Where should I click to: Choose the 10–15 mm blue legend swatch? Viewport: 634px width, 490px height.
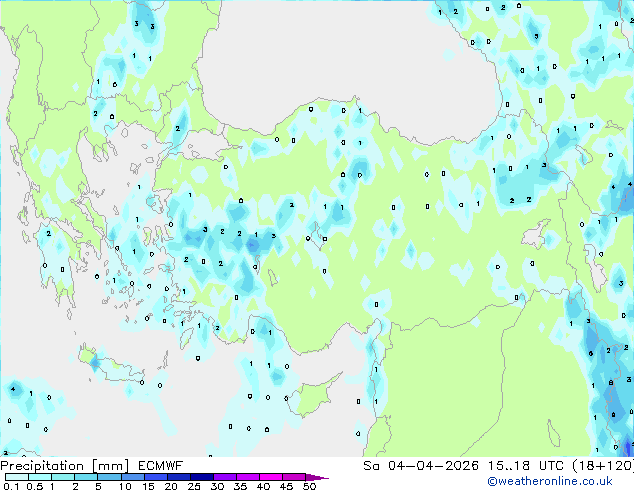[132, 477]
